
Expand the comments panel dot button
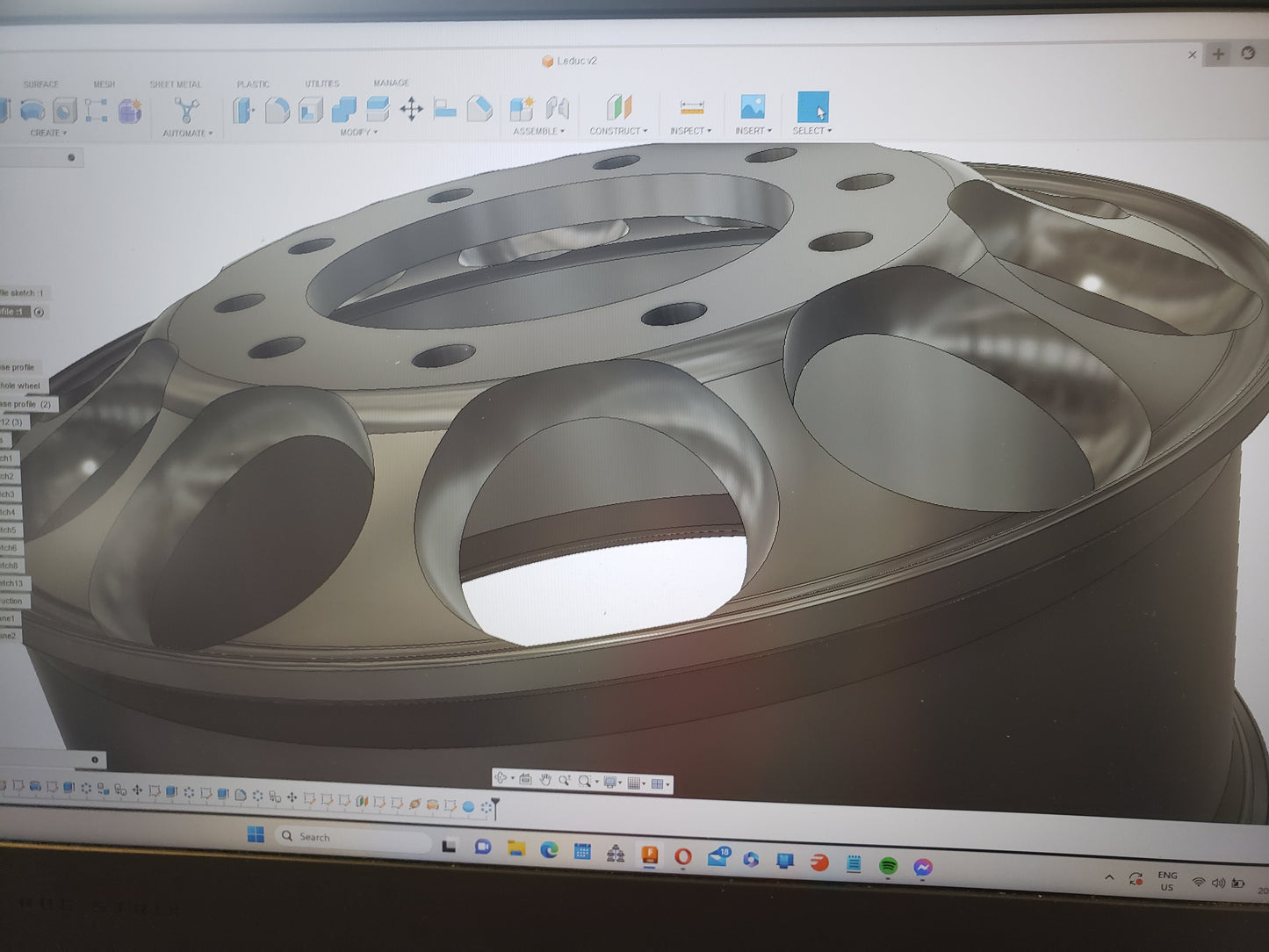pyautogui.click(x=95, y=759)
